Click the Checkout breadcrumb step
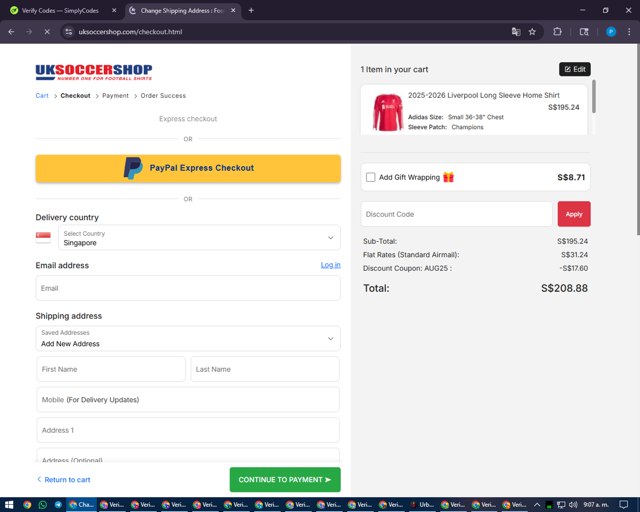Image resolution: width=640 pixels, height=512 pixels. click(76, 96)
